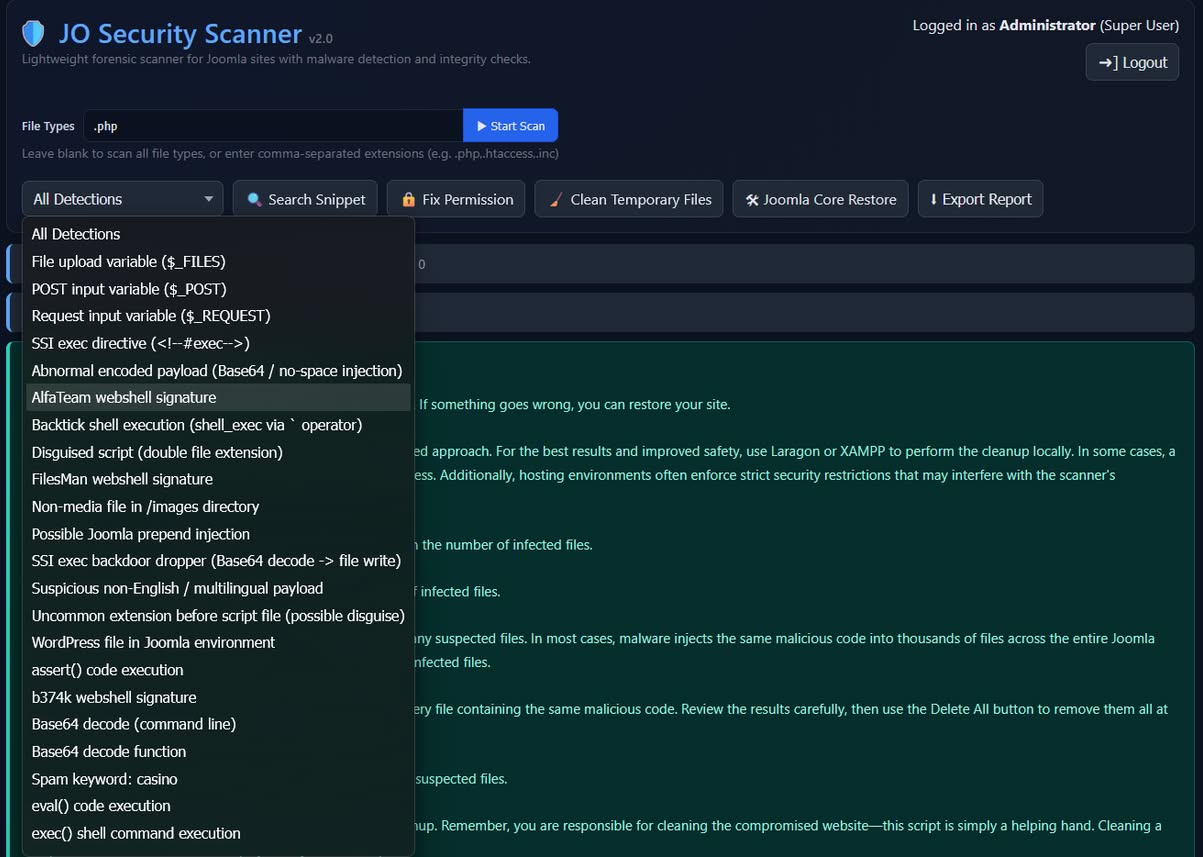The image size is (1203, 857).
Task: Select Non-media file in /images directory
Action: click(219, 506)
